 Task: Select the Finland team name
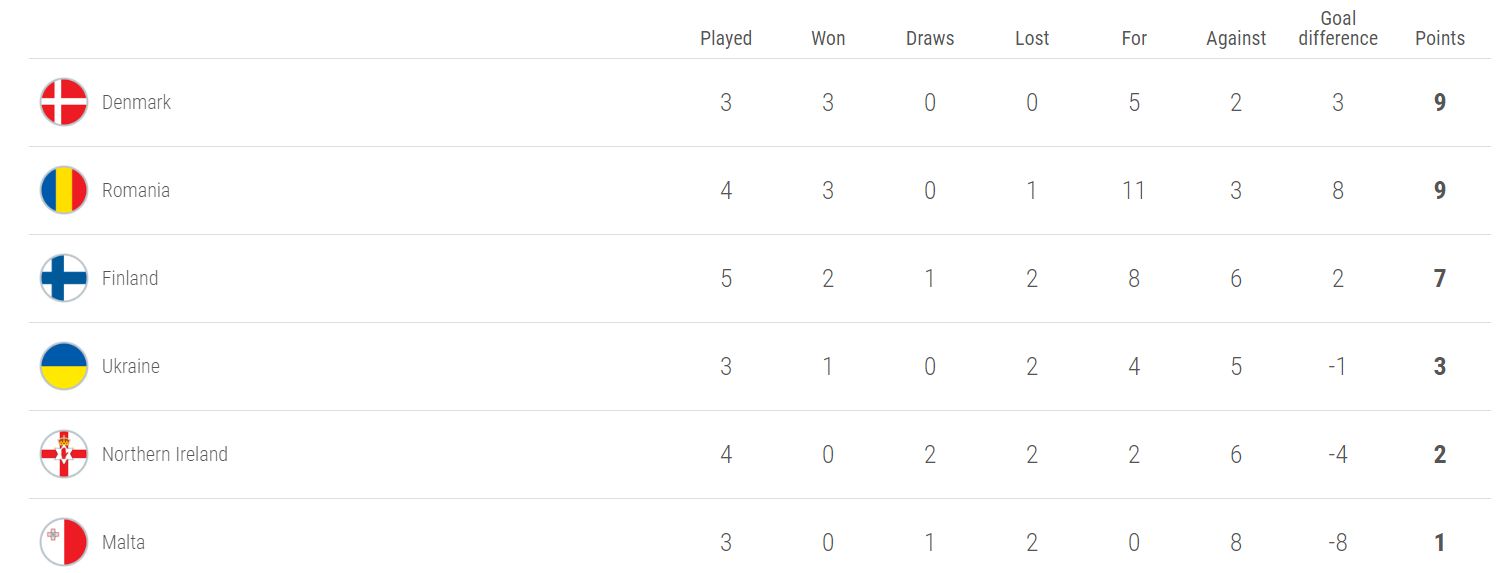pyautogui.click(x=130, y=278)
